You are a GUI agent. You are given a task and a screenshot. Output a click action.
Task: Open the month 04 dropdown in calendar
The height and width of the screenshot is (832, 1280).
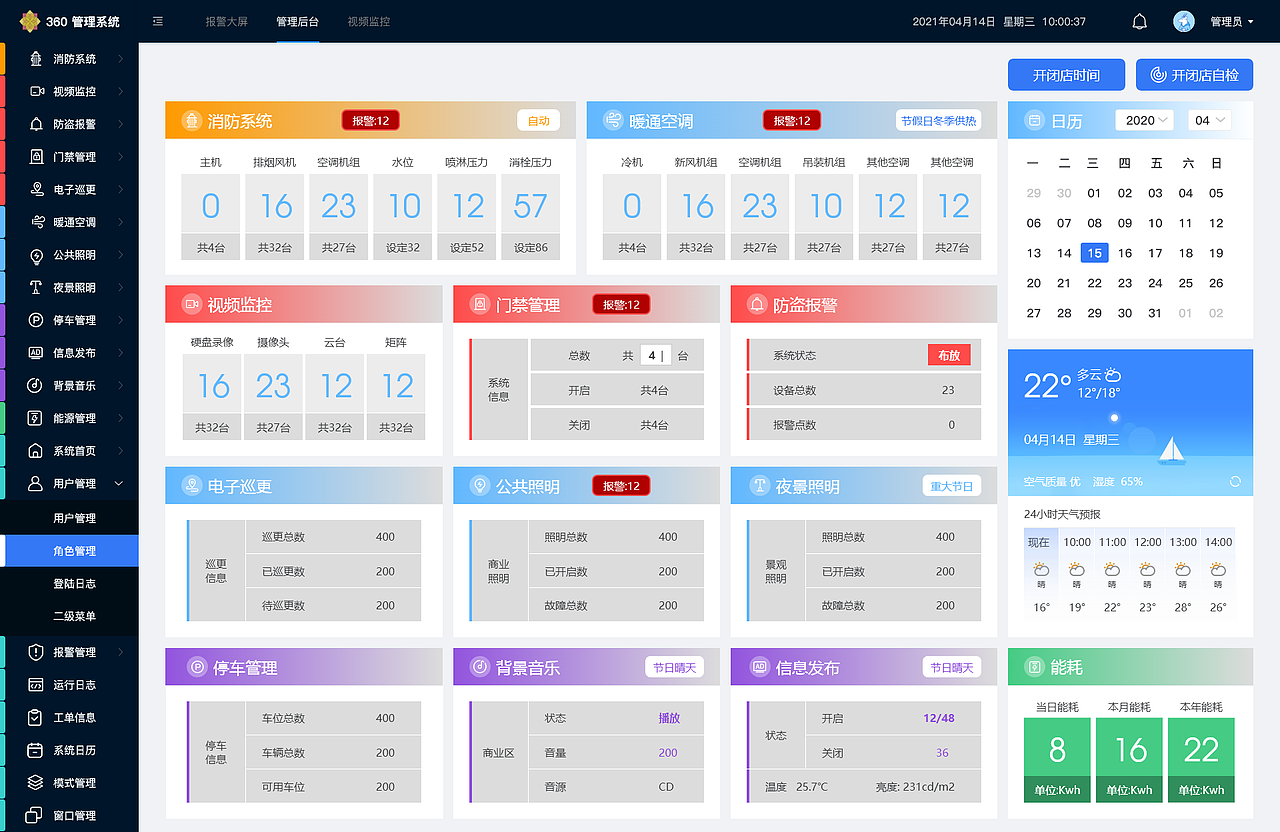[x=1209, y=120]
